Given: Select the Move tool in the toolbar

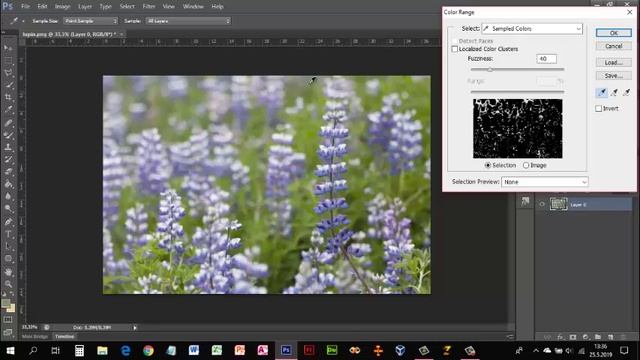Looking at the screenshot, I should click(x=8, y=48).
